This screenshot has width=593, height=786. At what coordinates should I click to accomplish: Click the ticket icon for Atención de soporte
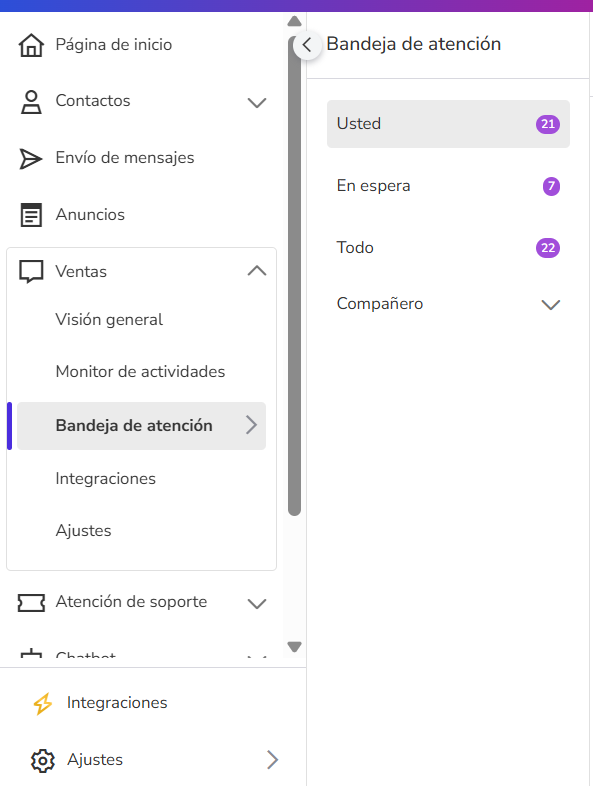(31, 603)
